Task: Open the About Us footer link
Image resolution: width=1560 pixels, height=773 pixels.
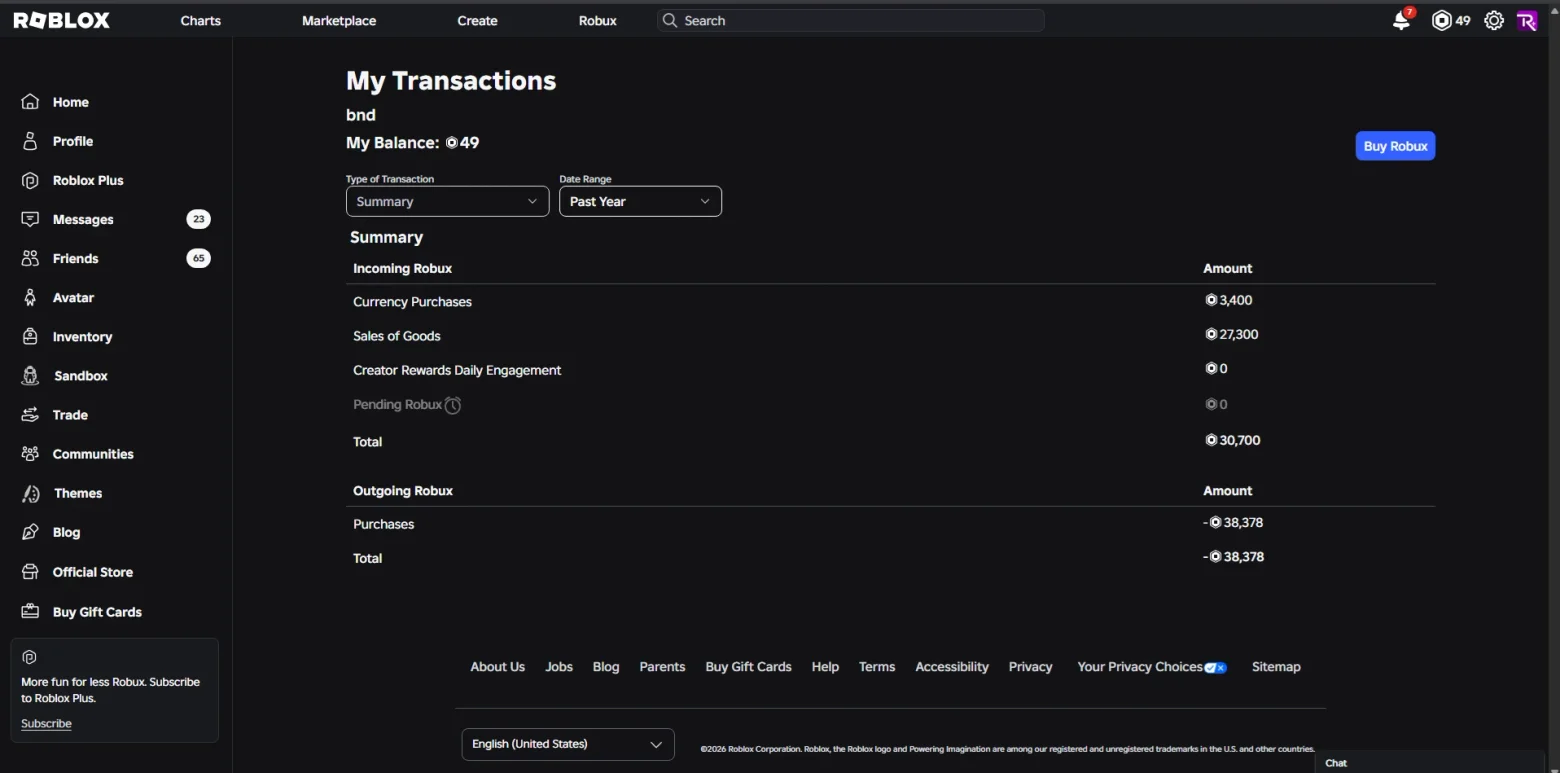Action: tap(497, 667)
